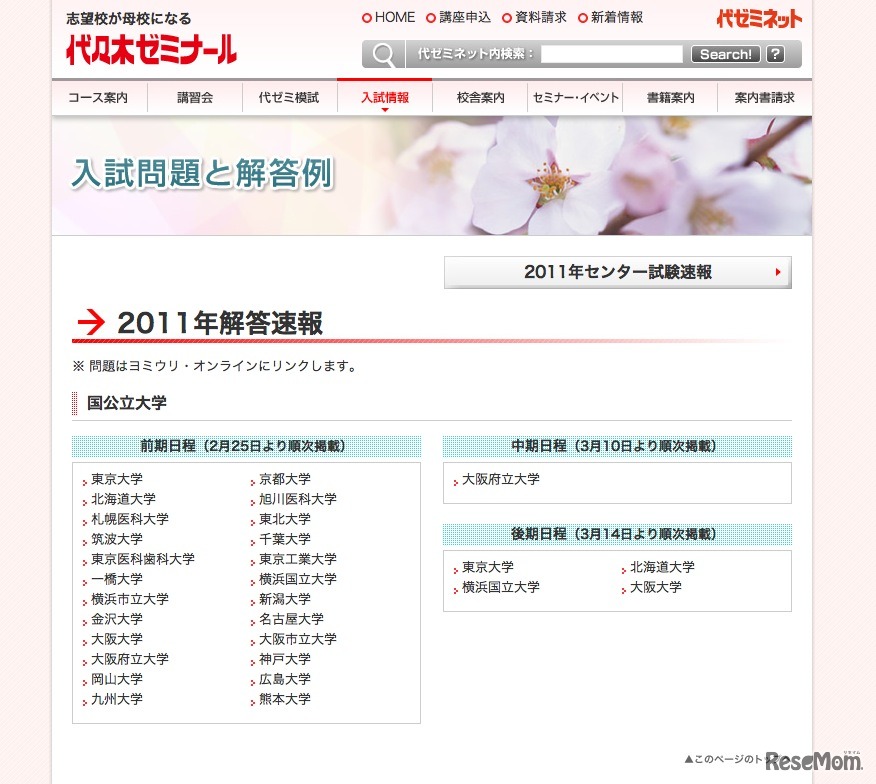The width and height of the screenshot is (876, 784).
Task: Open 北海道大学 in 前期日程 list
Action: click(x=123, y=499)
